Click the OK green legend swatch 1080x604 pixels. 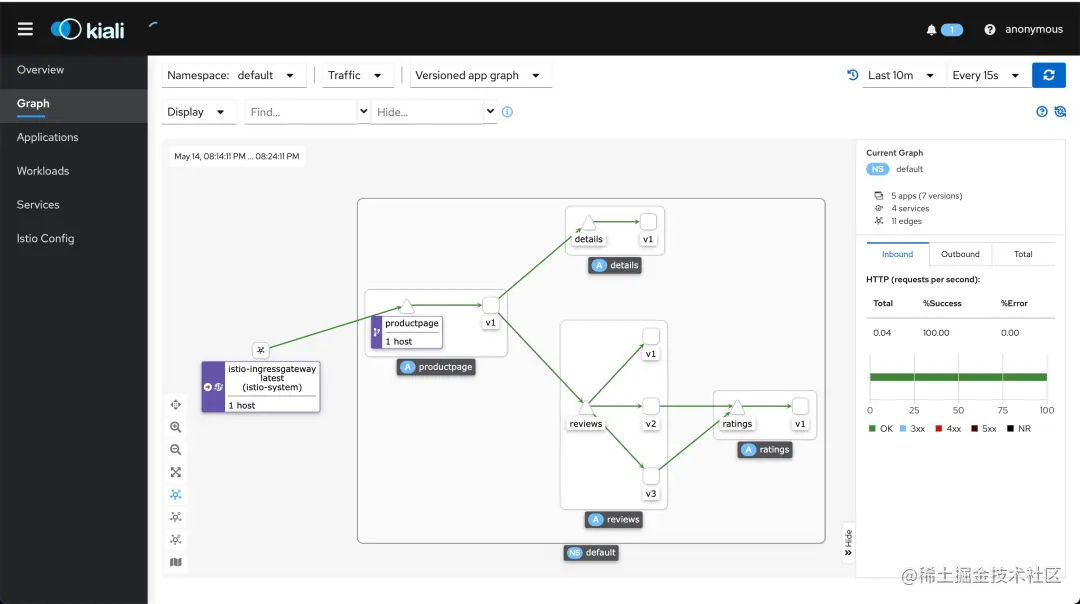[x=872, y=428]
